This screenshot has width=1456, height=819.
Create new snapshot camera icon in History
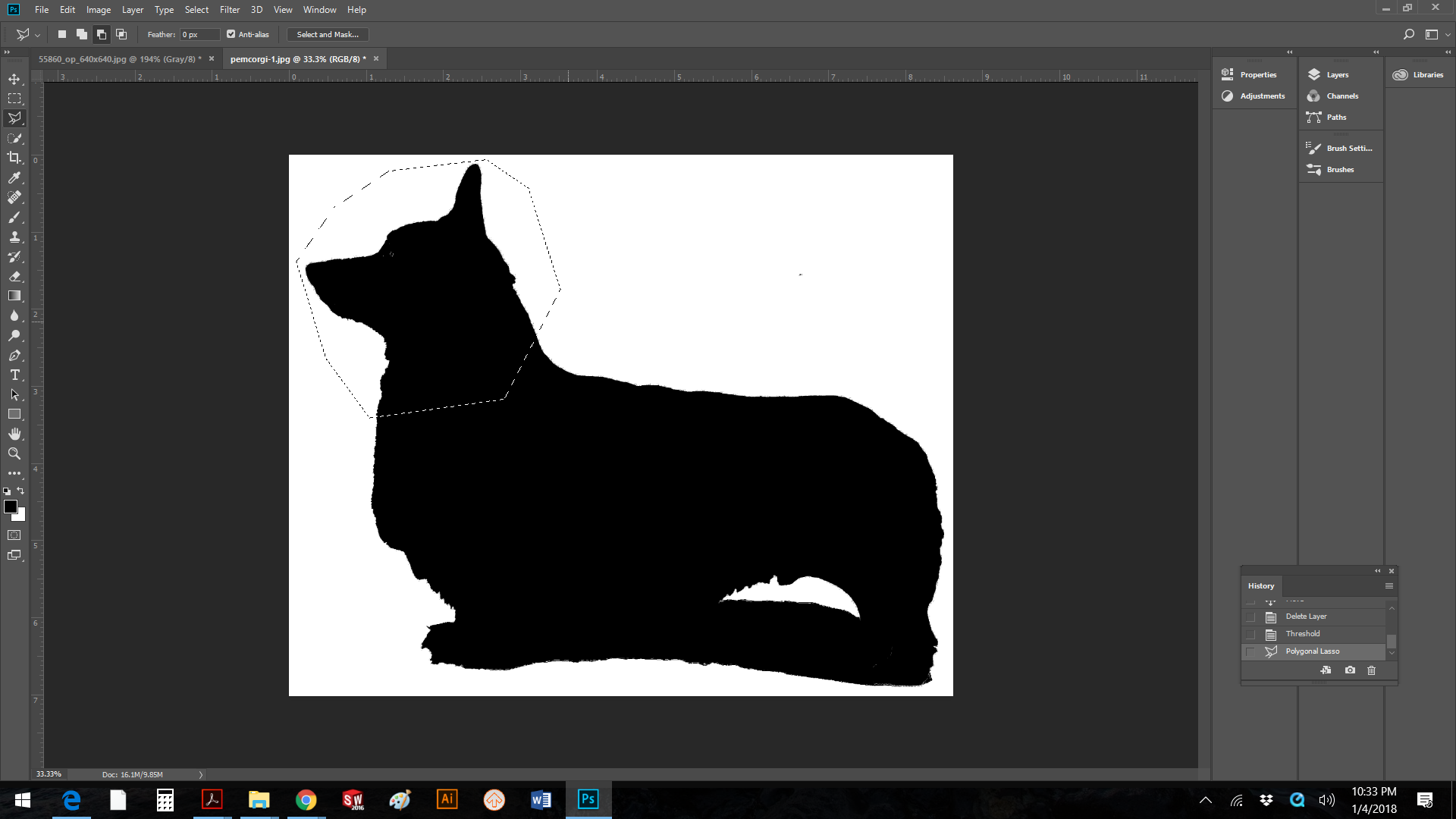tap(1350, 670)
